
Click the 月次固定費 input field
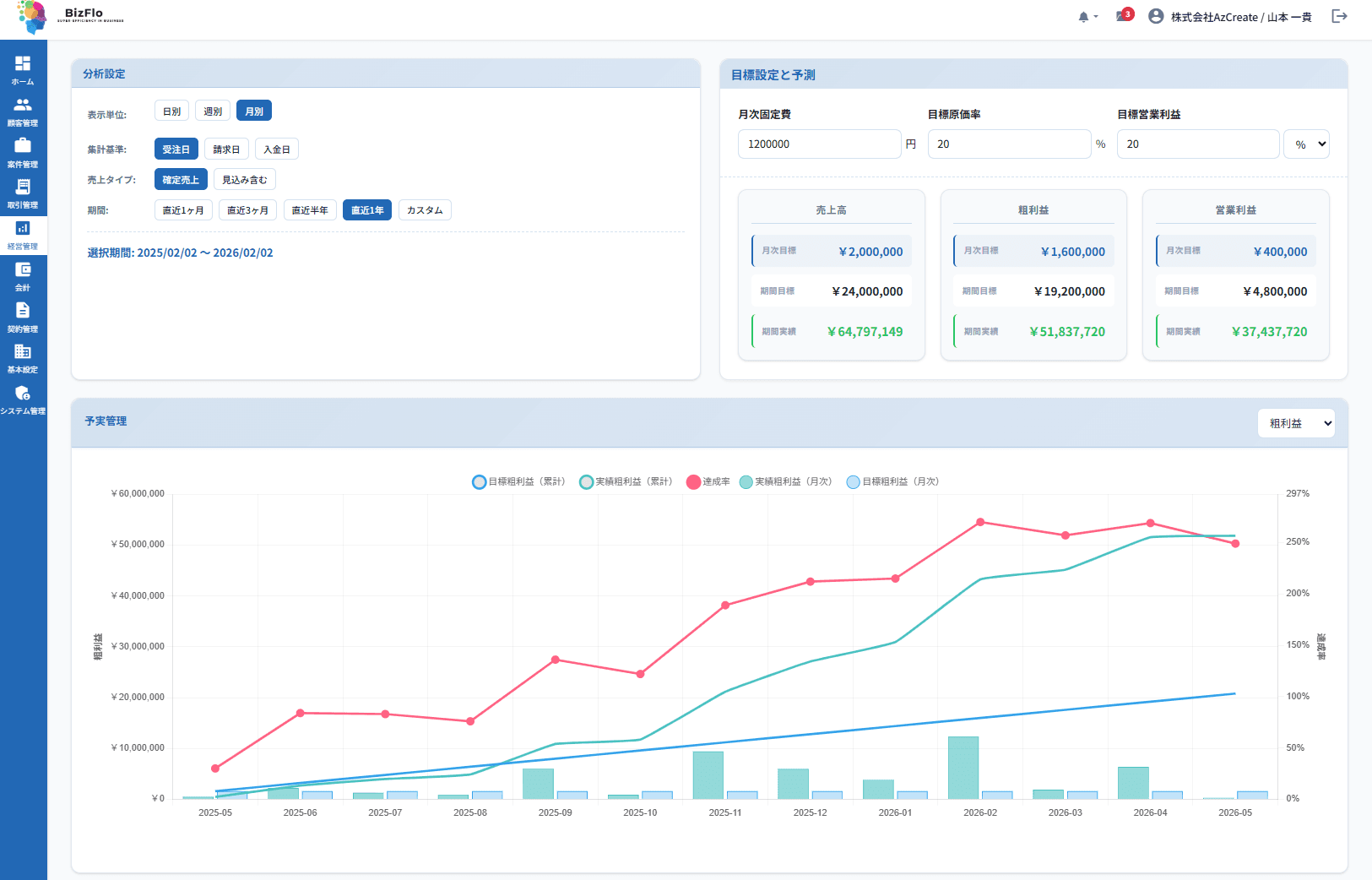819,144
